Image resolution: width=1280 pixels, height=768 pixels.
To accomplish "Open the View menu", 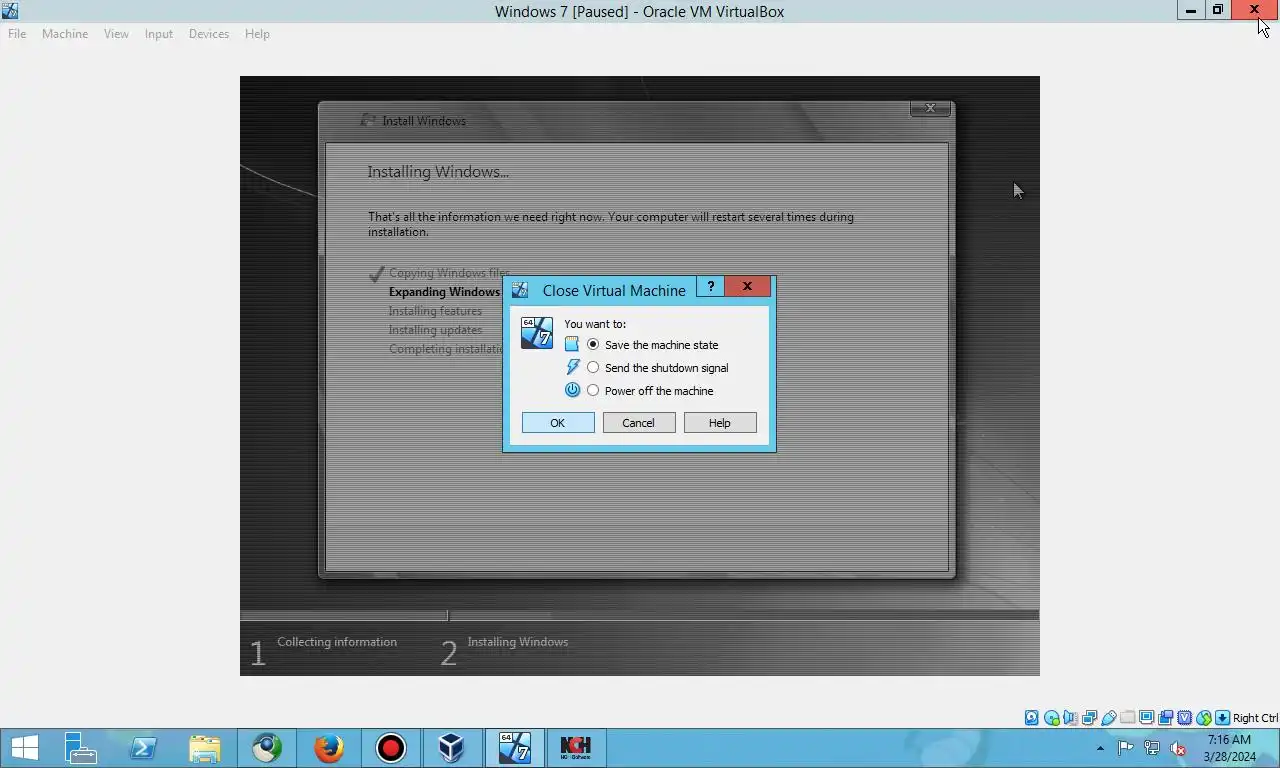I will click(116, 33).
